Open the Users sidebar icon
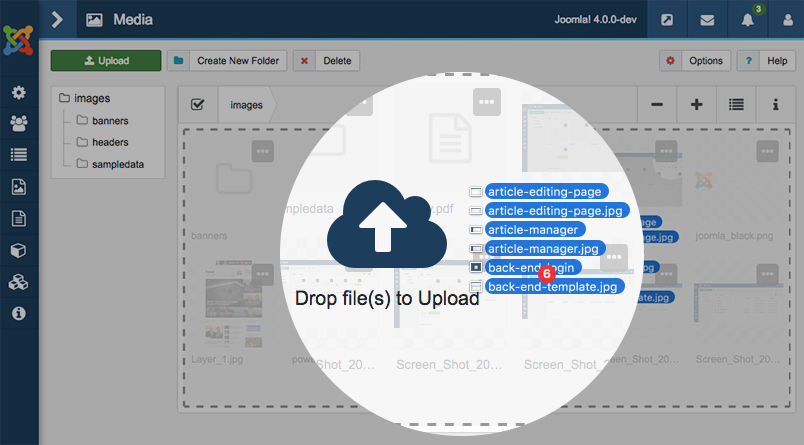804x445 pixels. click(18, 123)
